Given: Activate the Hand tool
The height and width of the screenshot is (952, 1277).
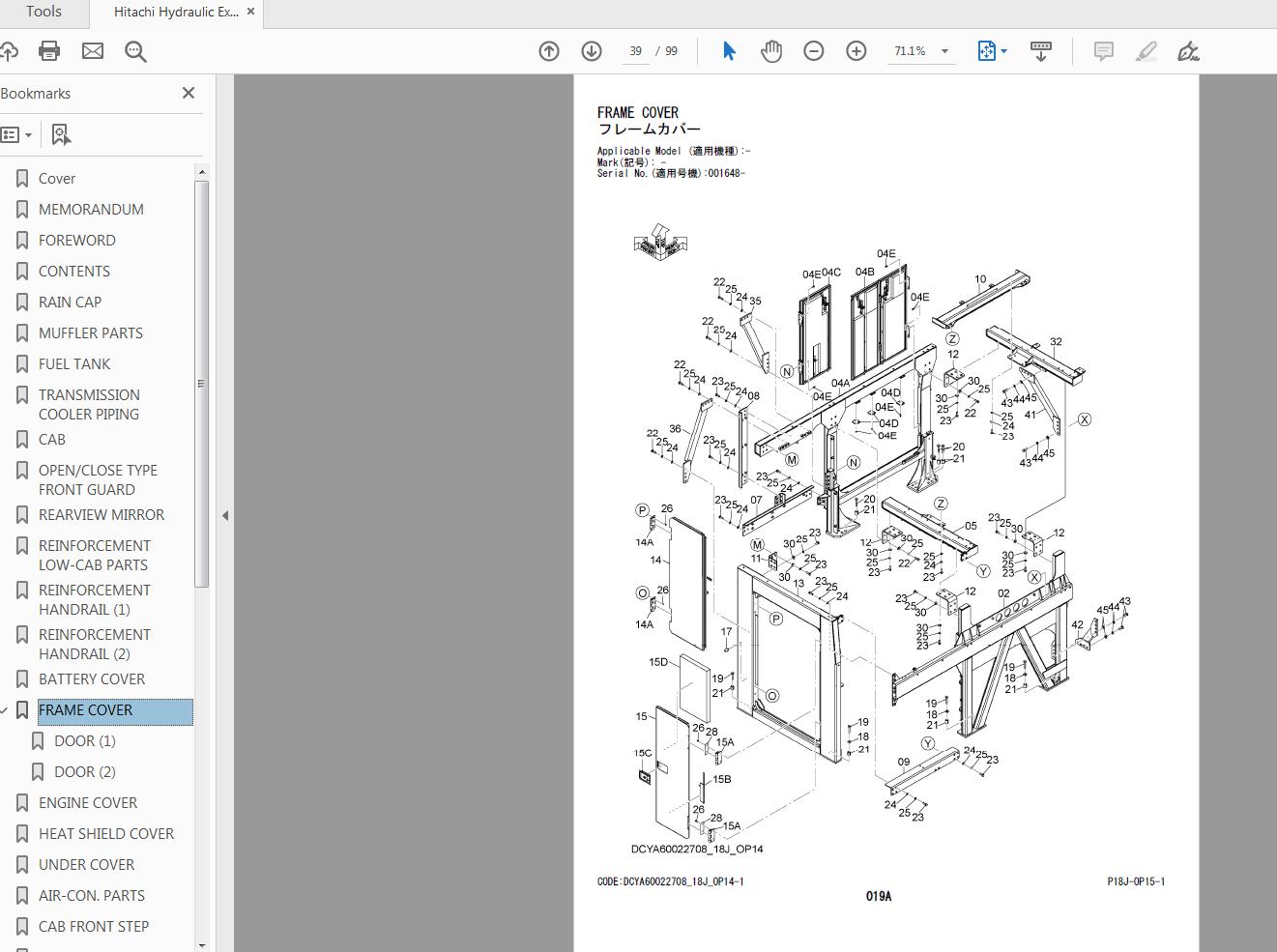Looking at the screenshot, I should point(771,51).
